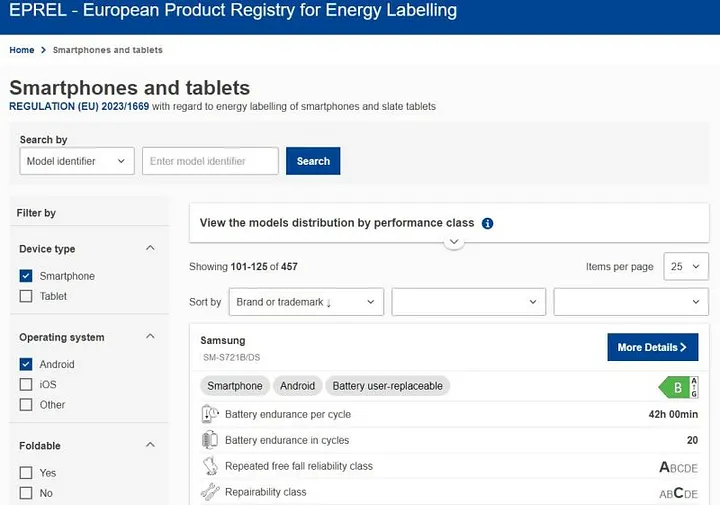
Task: Click the blue Search button
Action: (x=313, y=161)
